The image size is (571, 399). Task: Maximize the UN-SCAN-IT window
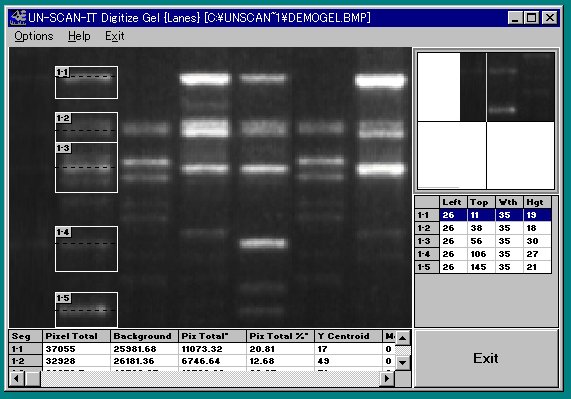point(531,17)
